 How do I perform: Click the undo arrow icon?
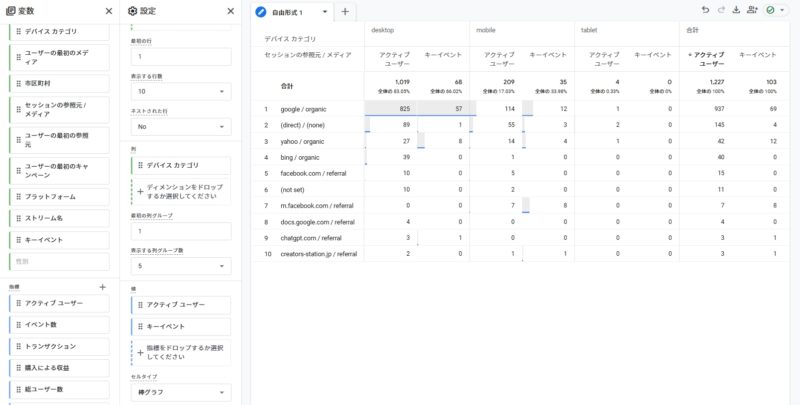(707, 11)
